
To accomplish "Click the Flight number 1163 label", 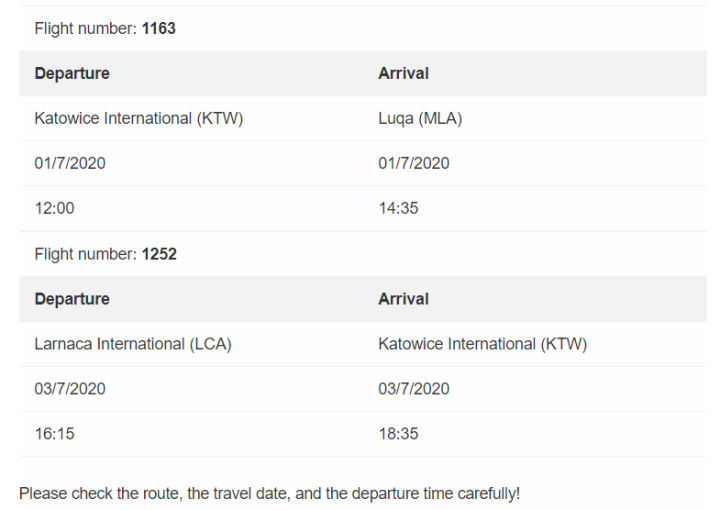I will [x=104, y=29].
